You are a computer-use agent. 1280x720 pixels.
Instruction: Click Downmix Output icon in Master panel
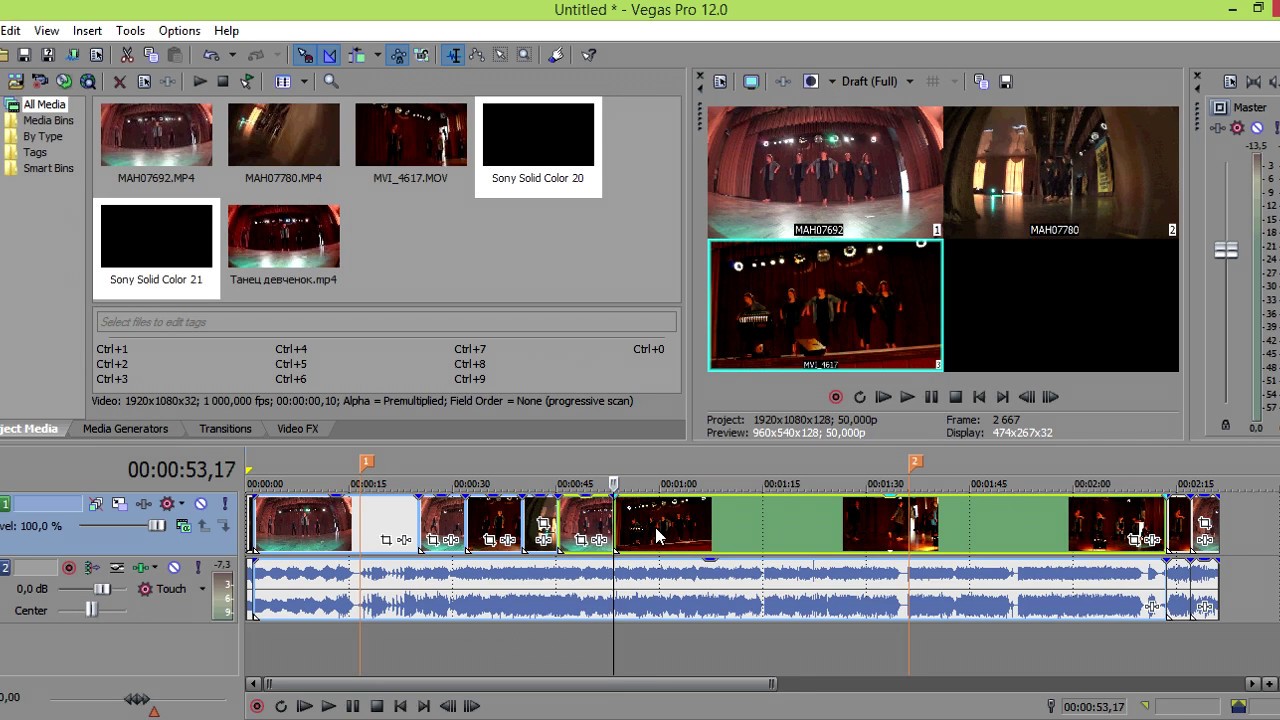[1253, 82]
